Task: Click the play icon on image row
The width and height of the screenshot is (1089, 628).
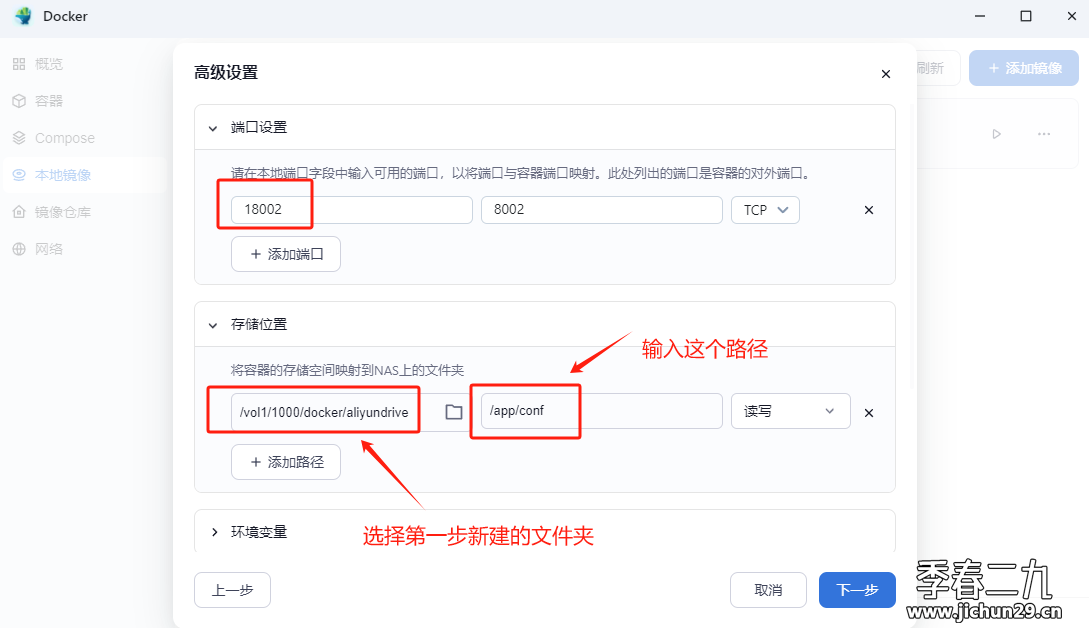Action: pyautogui.click(x=997, y=134)
